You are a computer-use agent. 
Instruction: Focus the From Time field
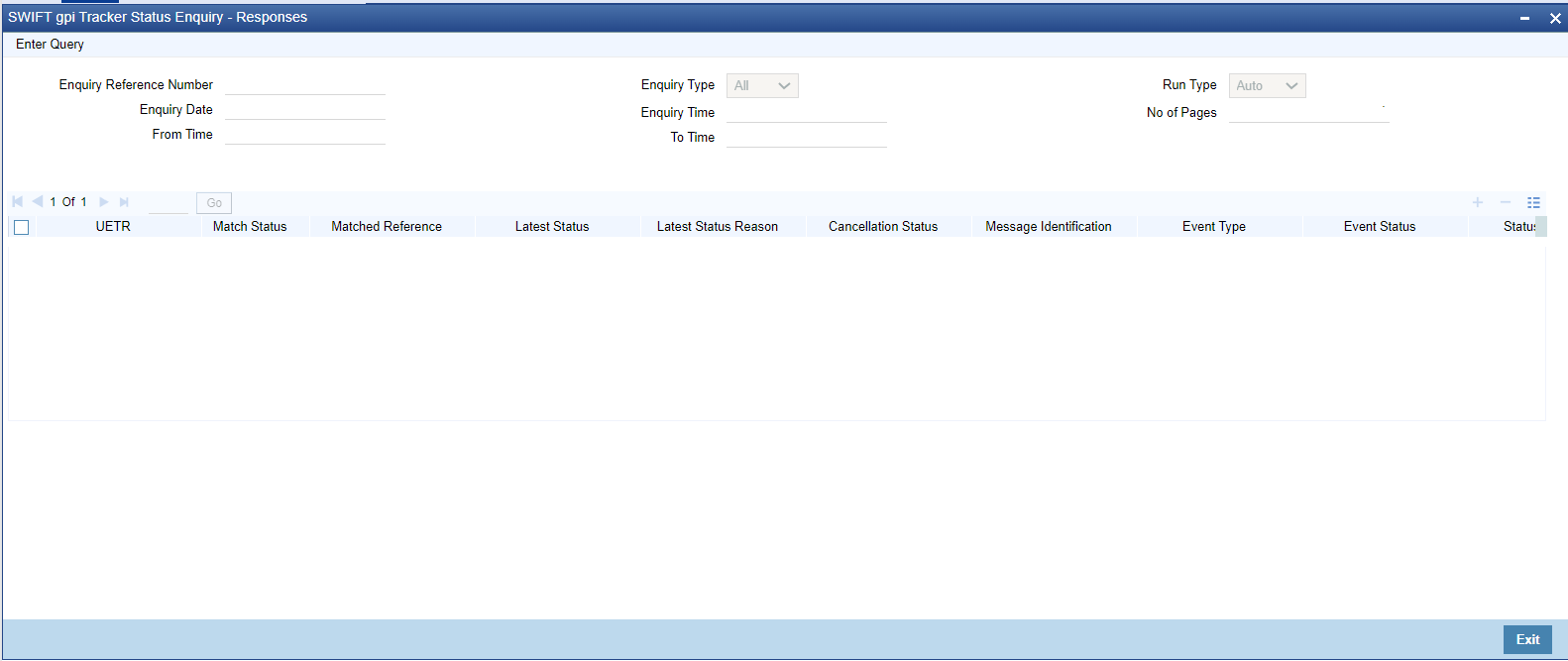pos(305,134)
